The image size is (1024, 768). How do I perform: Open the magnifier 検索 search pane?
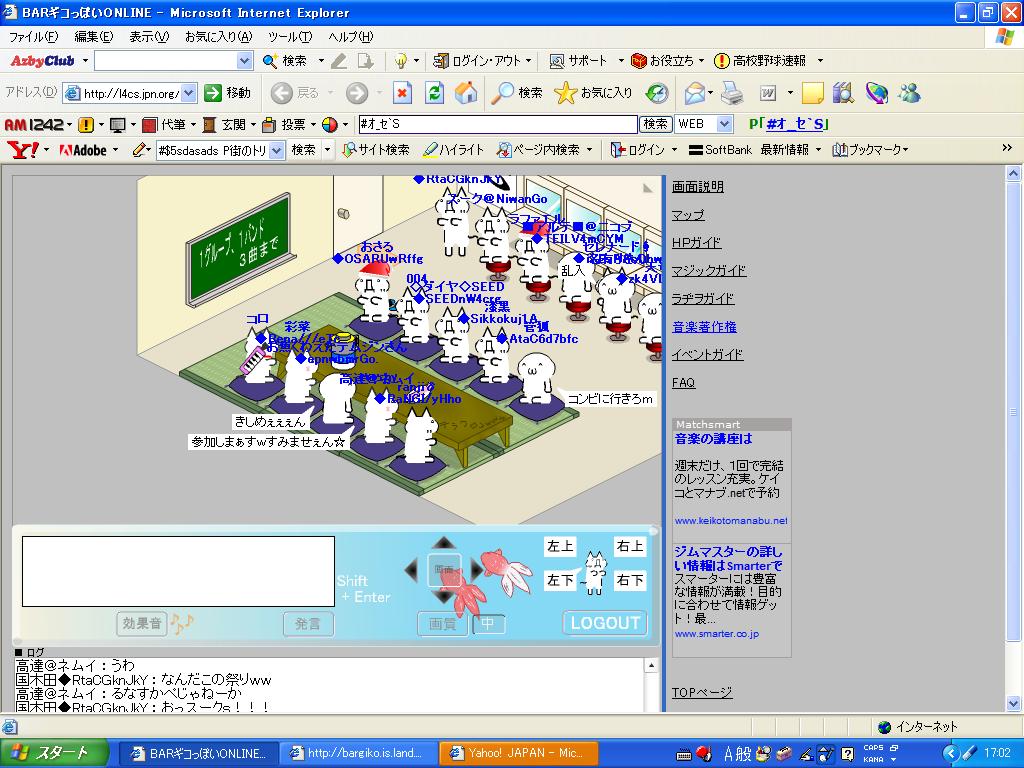pyautogui.click(x=517, y=93)
